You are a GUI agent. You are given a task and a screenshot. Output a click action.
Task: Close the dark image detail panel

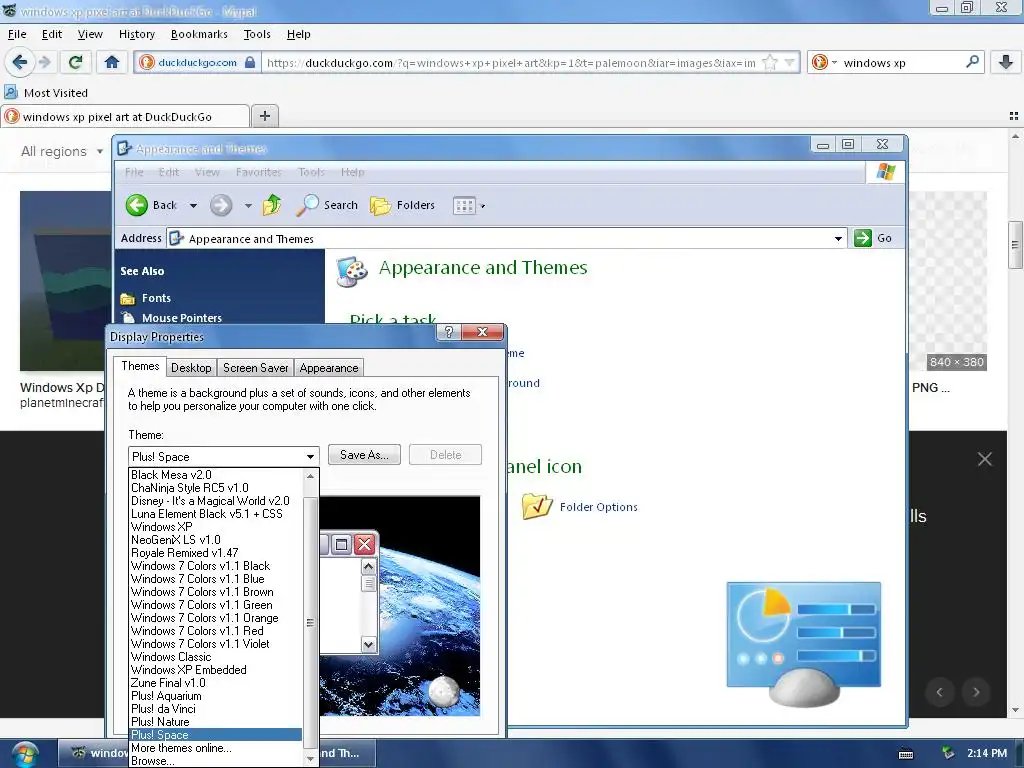click(984, 459)
